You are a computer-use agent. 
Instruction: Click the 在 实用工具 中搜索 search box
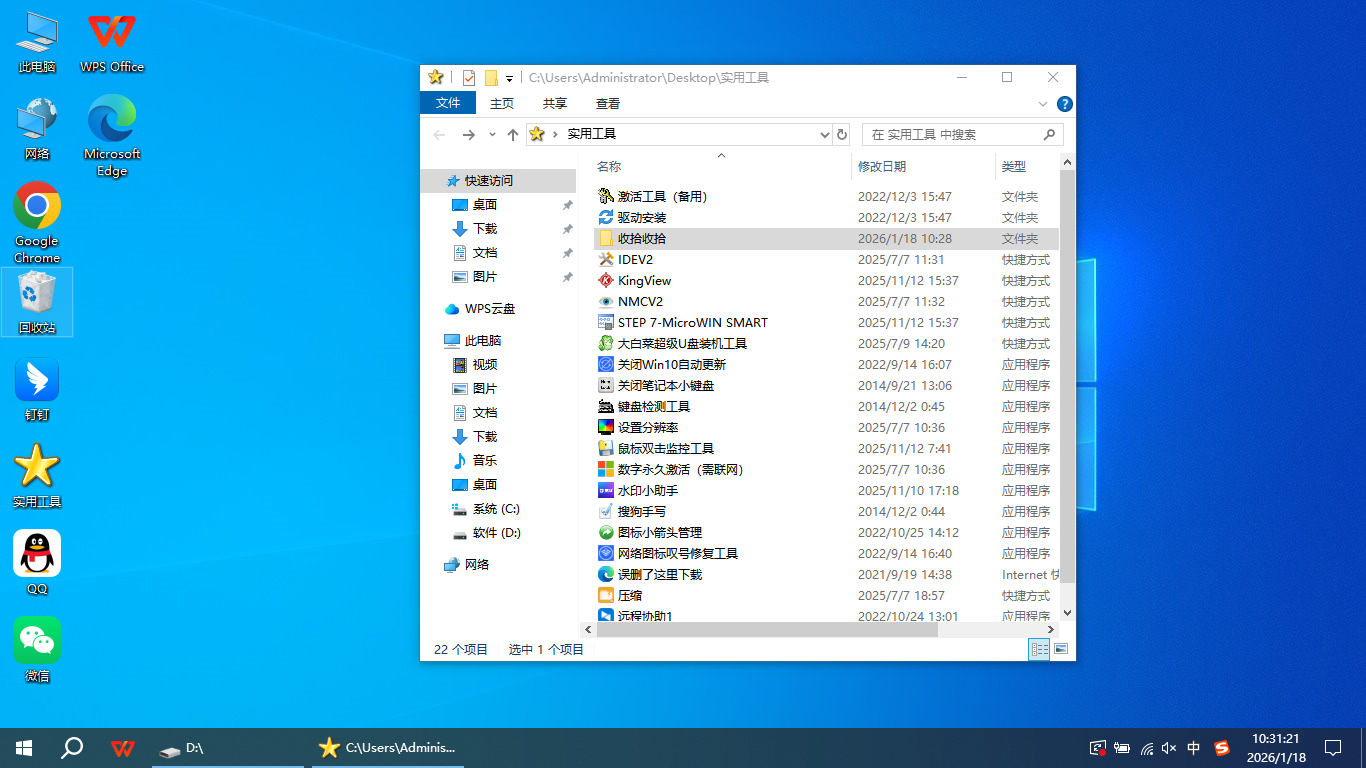click(x=950, y=134)
